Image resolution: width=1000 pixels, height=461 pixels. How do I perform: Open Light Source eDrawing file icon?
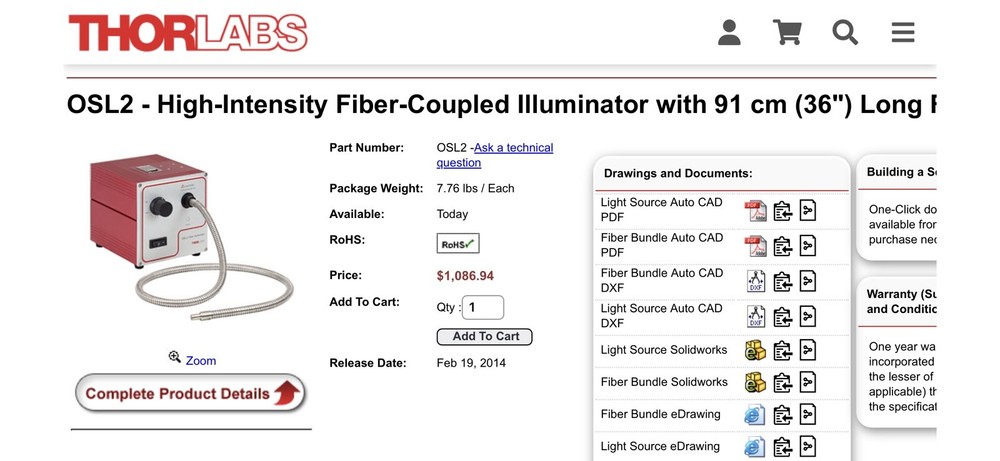click(755, 446)
